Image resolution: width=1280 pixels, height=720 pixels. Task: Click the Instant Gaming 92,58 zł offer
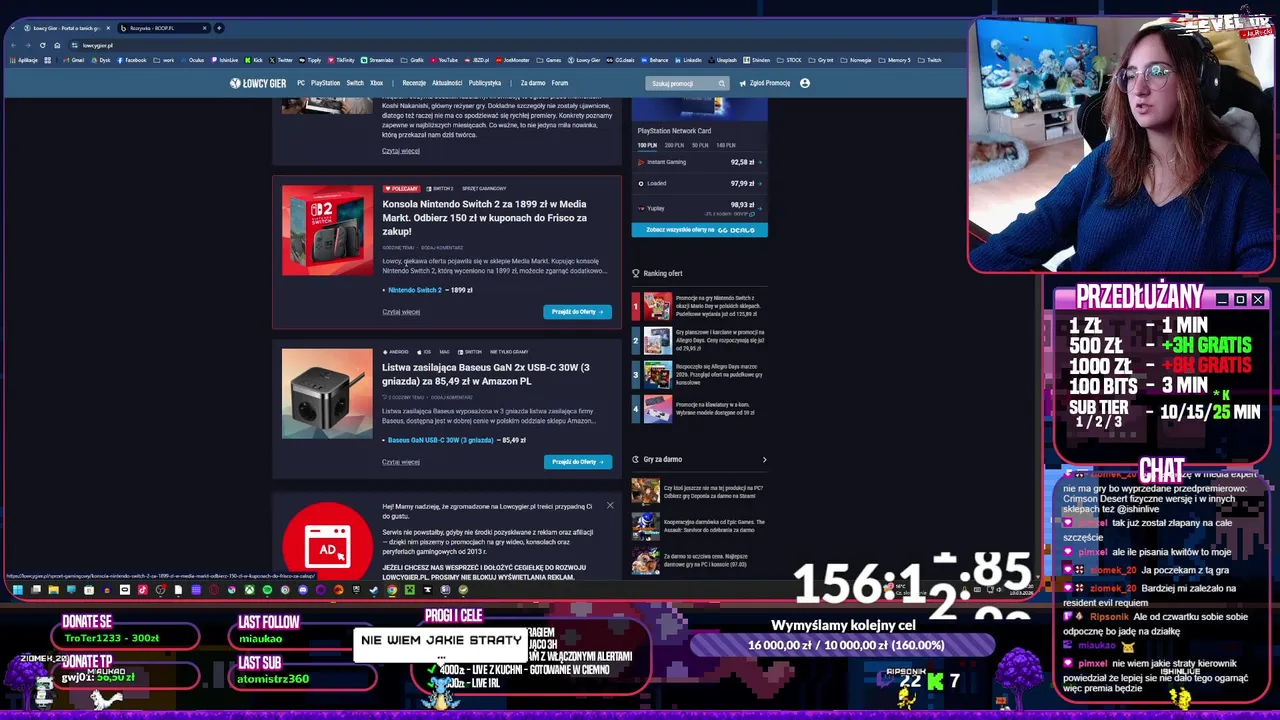[x=700, y=162]
